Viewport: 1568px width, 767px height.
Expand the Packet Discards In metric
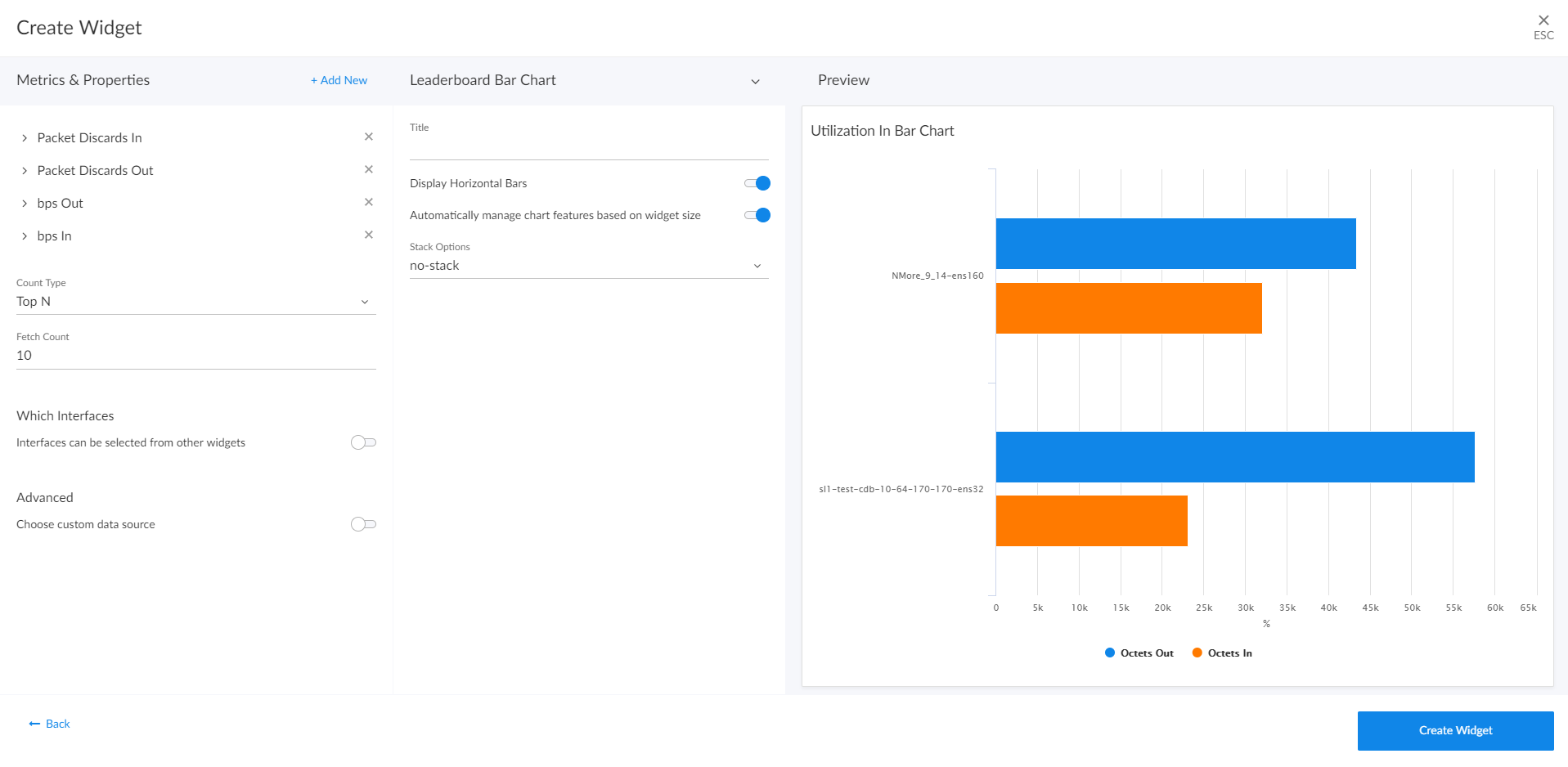pyautogui.click(x=25, y=138)
